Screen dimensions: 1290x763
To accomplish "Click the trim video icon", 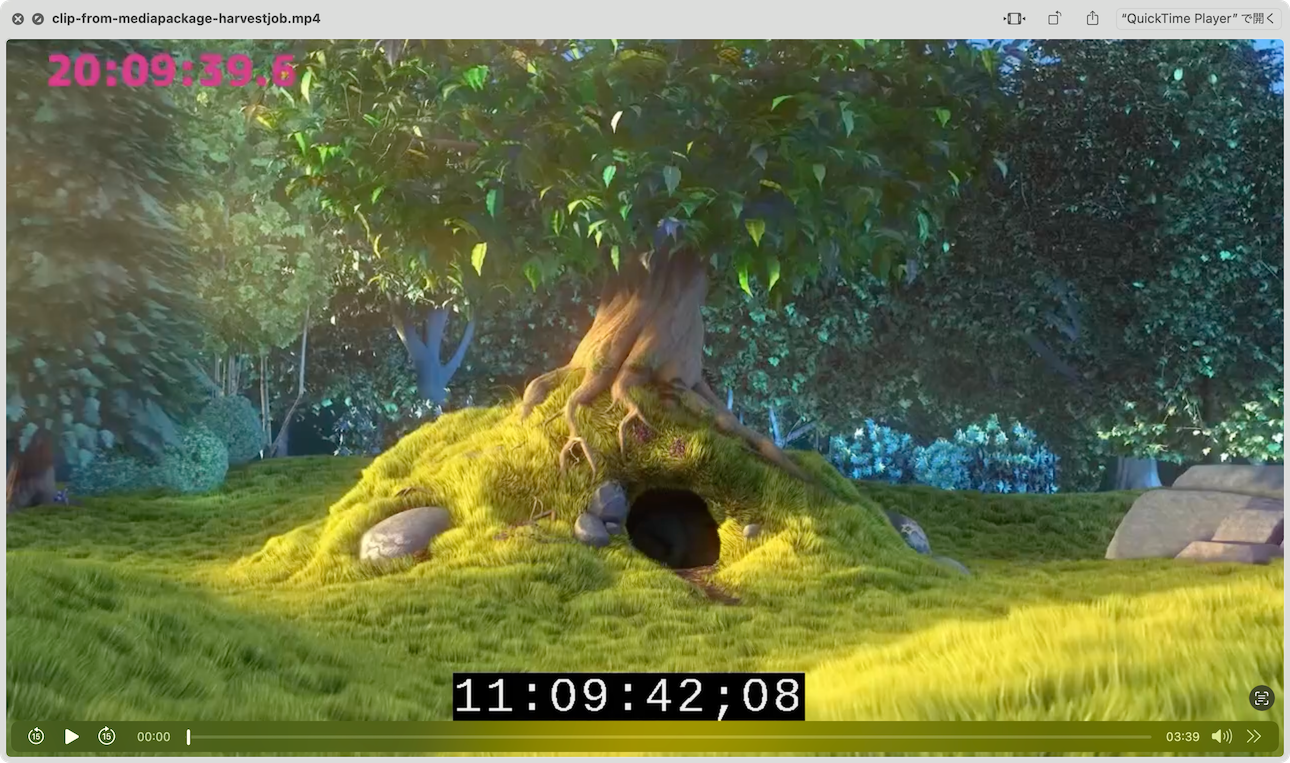I will (1015, 18).
